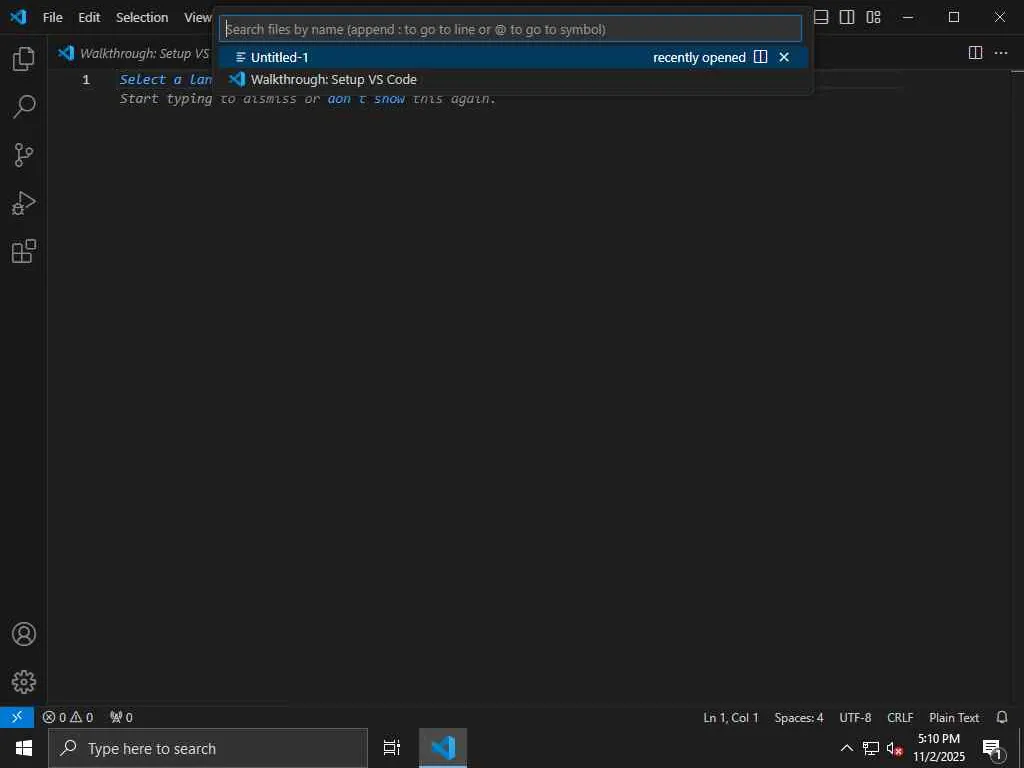This screenshot has height=768, width=1024.
Task: Split the editor right
Action: click(975, 53)
